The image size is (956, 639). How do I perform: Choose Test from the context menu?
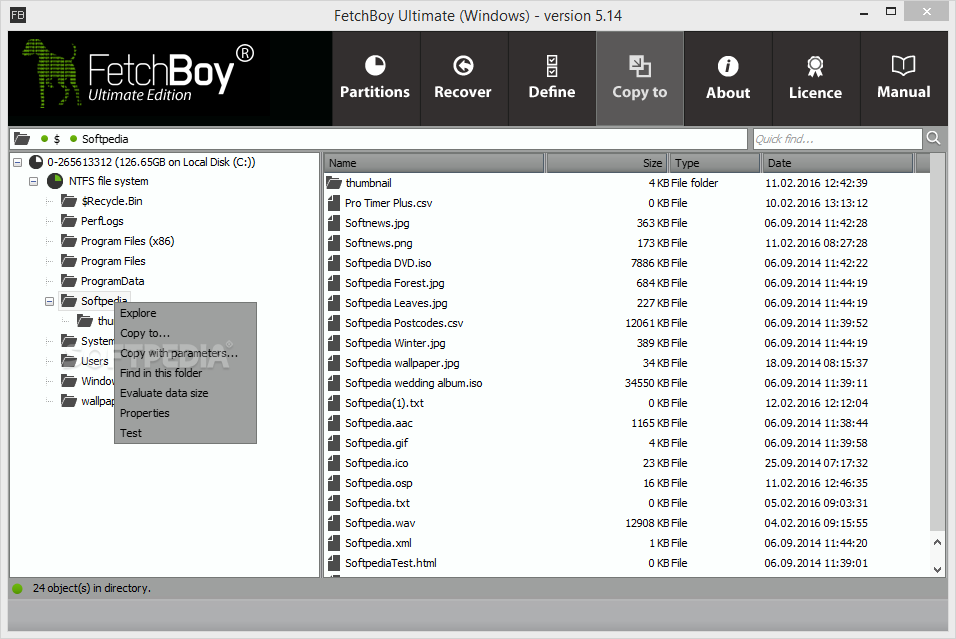(x=185, y=433)
